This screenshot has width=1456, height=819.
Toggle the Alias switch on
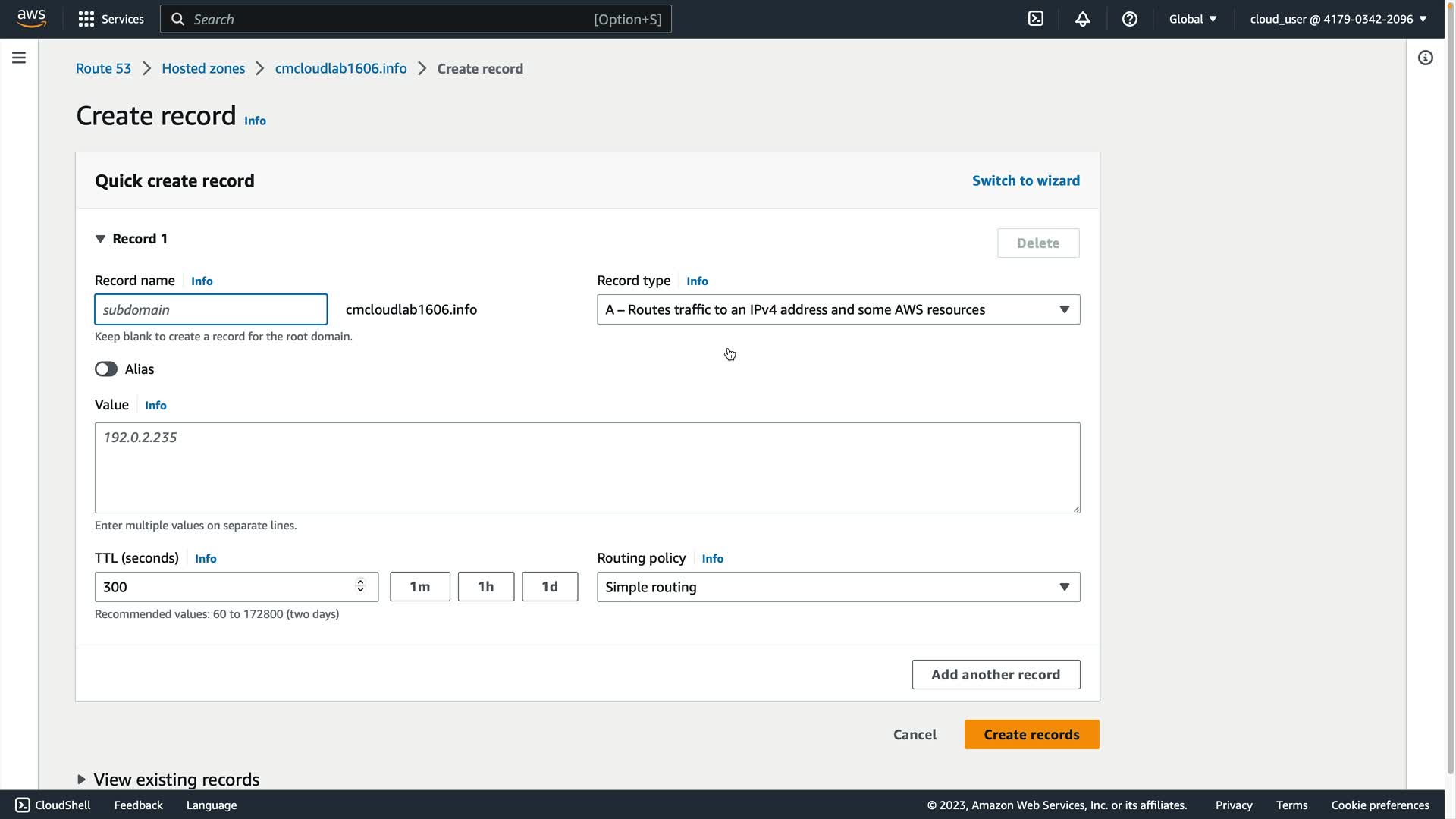coord(106,369)
